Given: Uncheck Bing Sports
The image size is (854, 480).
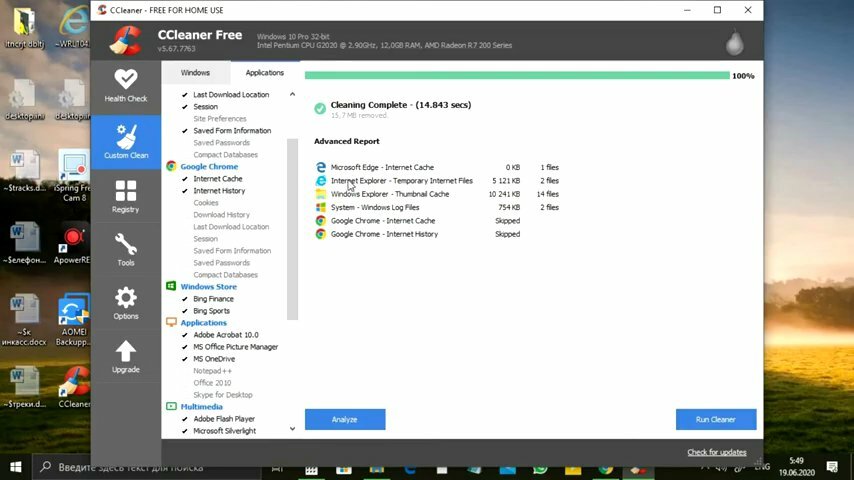Looking at the screenshot, I should tap(185, 311).
